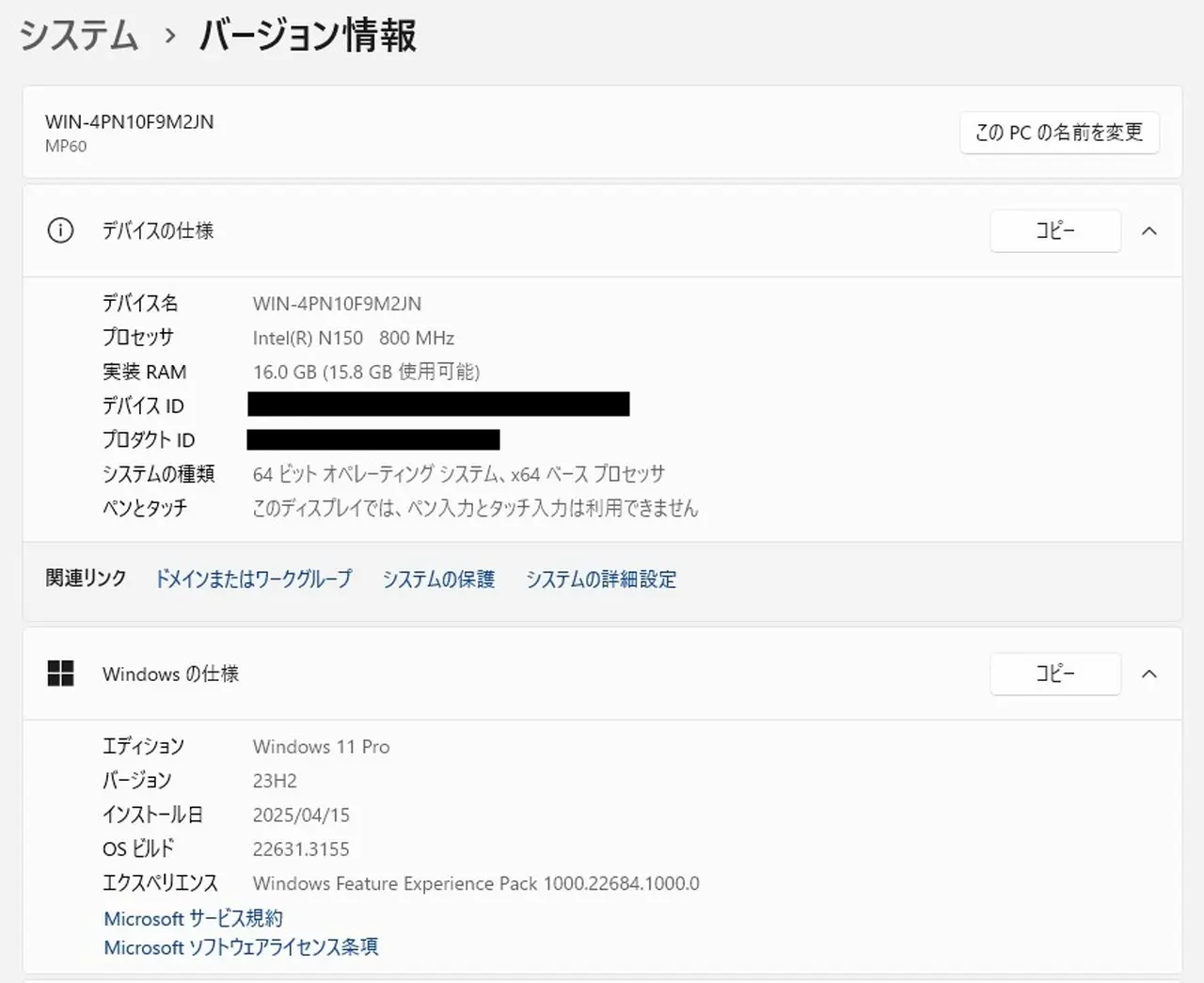Viewport: 1204px width, 983px height.
Task: Click the Windows の仕様 section header text
Action: click(170, 674)
